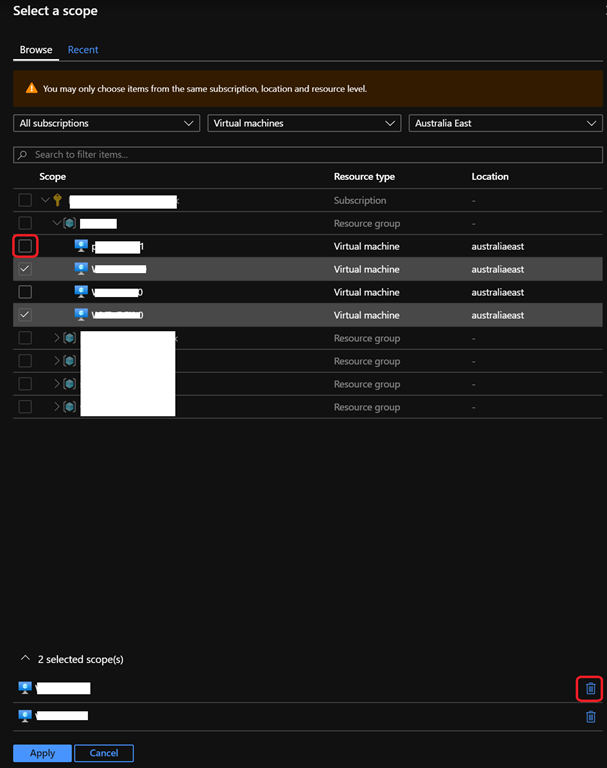Click the third collapsed resource group's cube icon

[x=70, y=384]
